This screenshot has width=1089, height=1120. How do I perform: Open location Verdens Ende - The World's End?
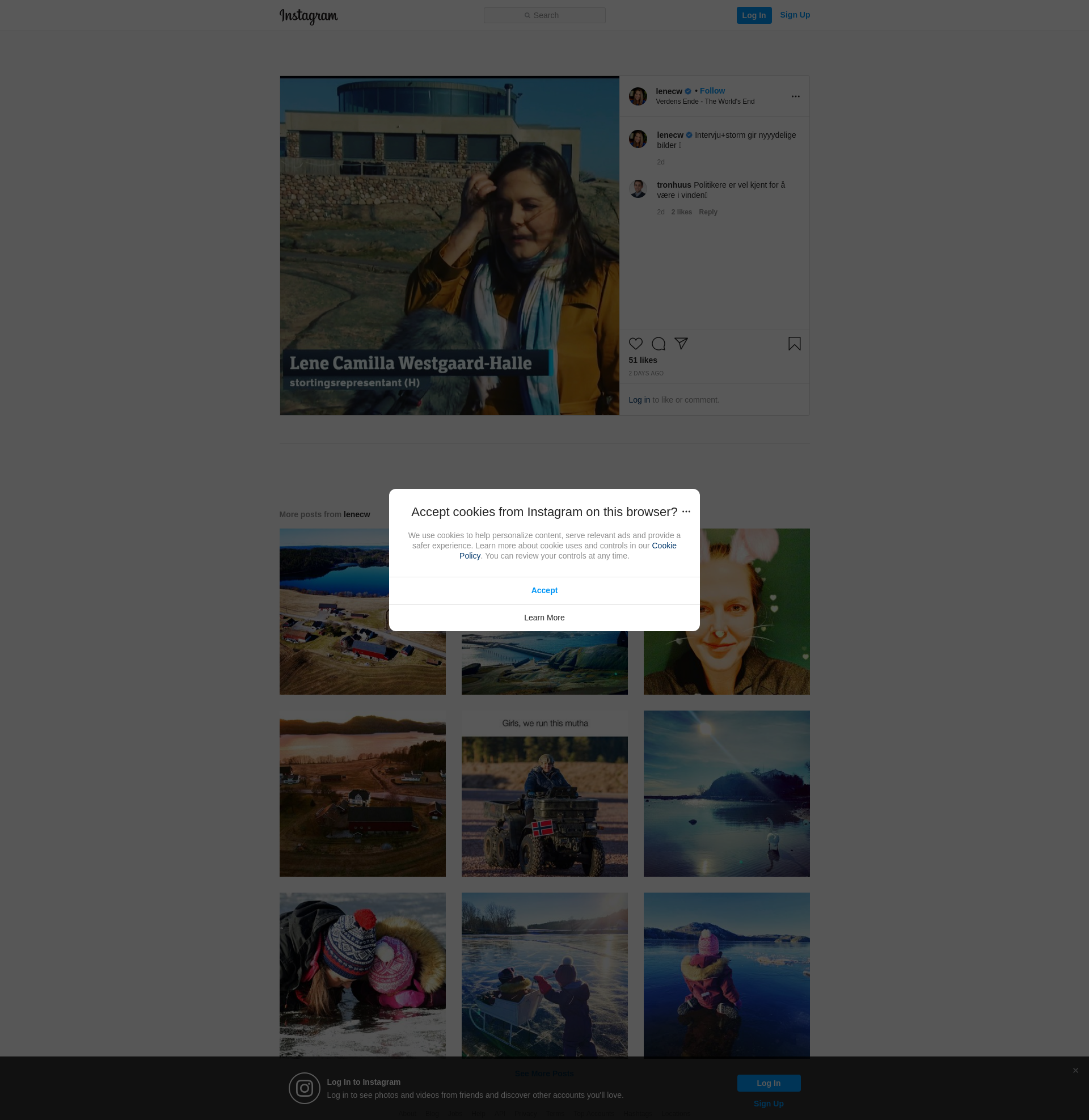pos(704,101)
